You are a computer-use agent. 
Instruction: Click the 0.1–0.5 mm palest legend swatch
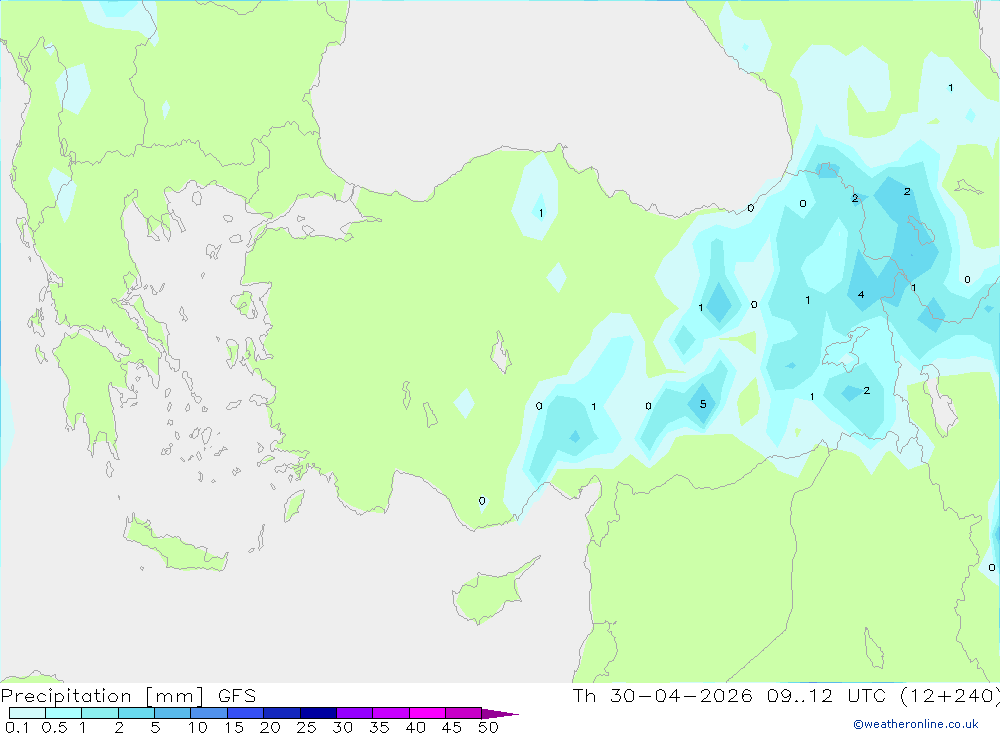[27, 713]
